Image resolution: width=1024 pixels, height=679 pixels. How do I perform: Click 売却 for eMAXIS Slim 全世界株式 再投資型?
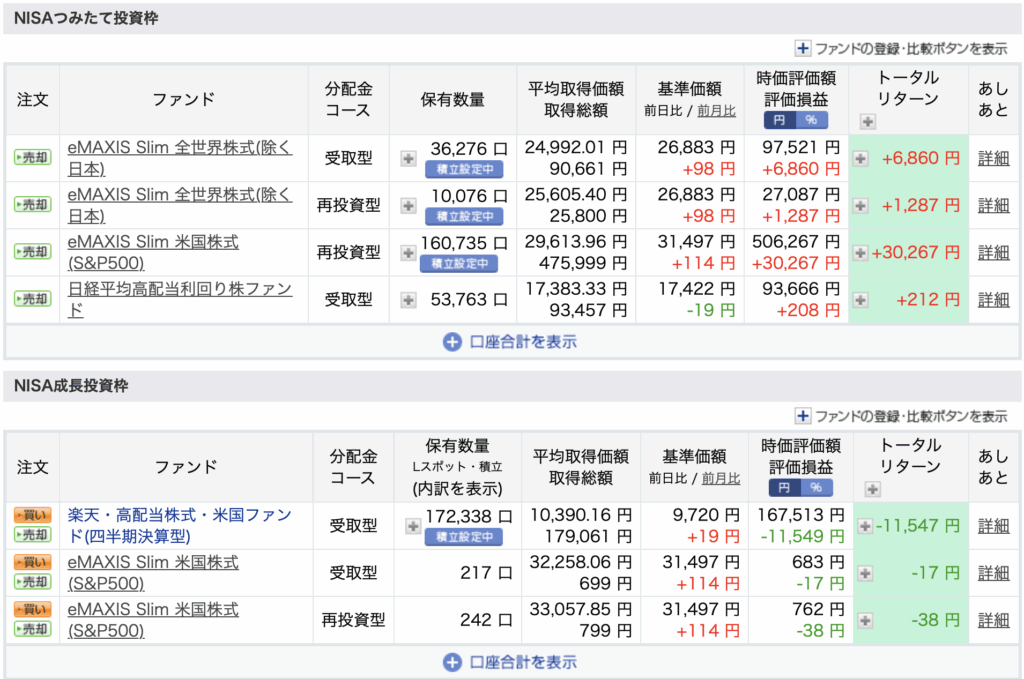click(x=33, y=204)
